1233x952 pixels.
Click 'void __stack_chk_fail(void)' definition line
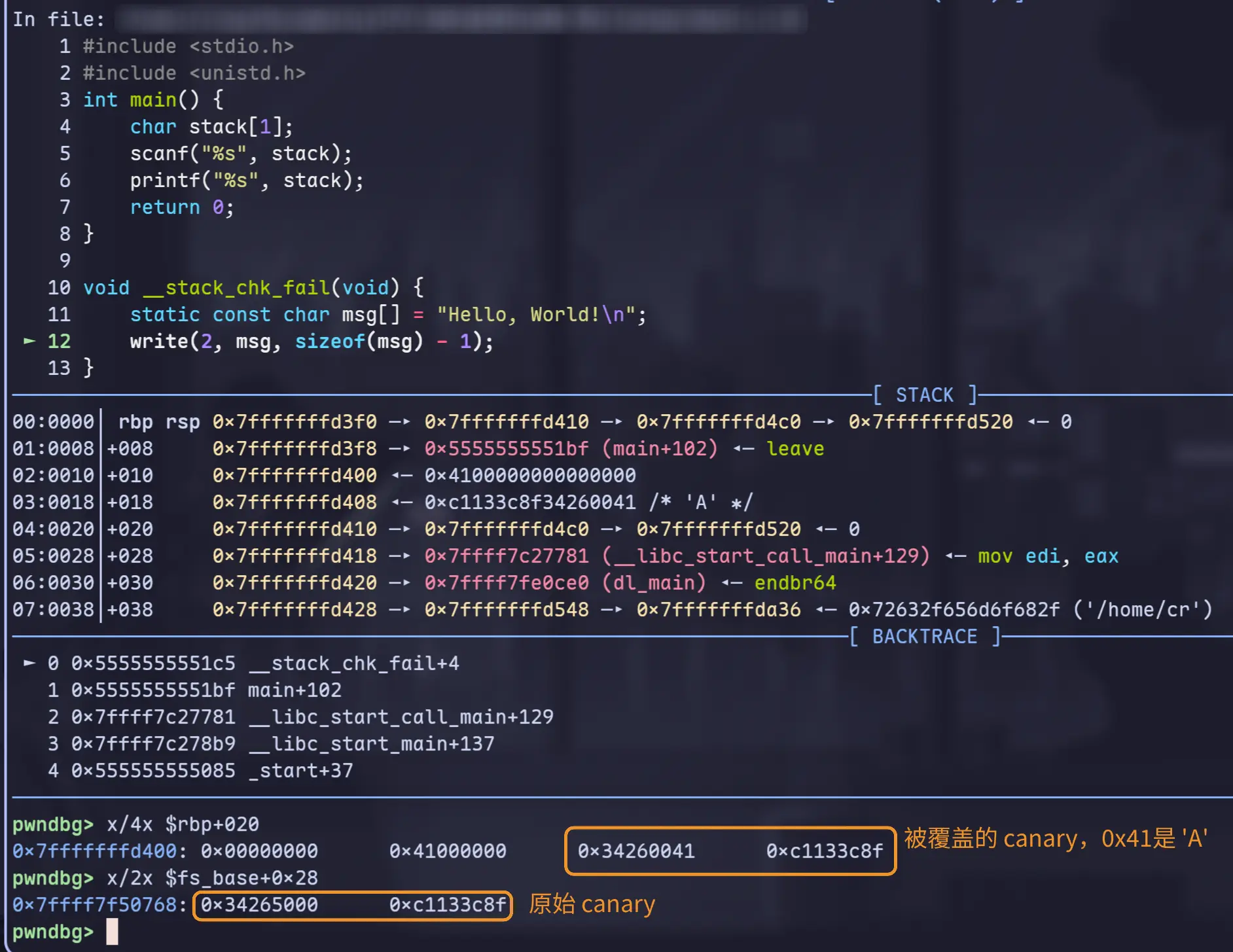(x=241, y=288)
